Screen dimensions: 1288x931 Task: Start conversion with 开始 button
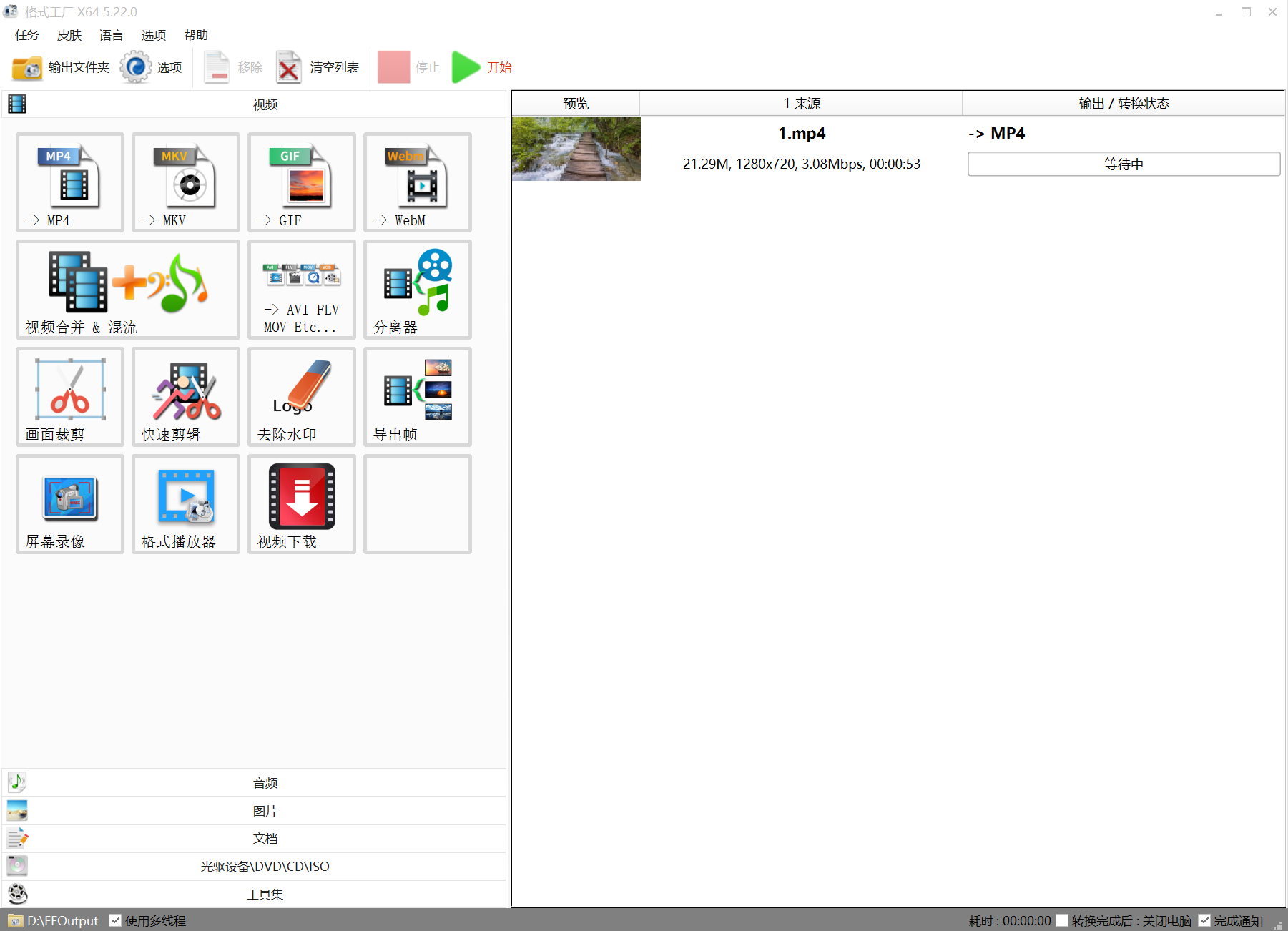click(x=482, y=67)
